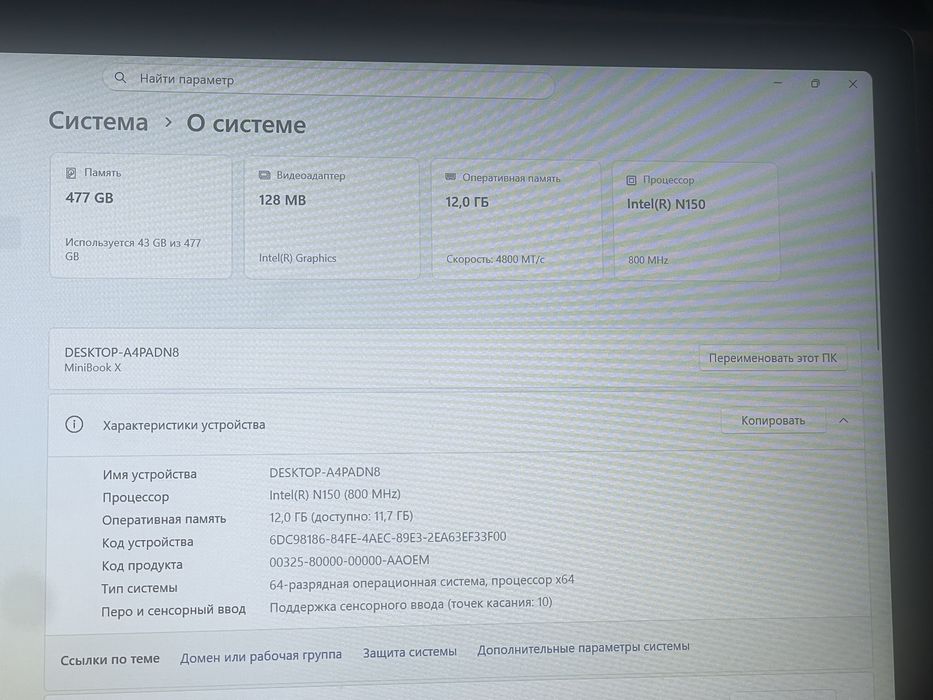Click 'Используется 43 GB из 477 GB' text

[x=133, y=249]
